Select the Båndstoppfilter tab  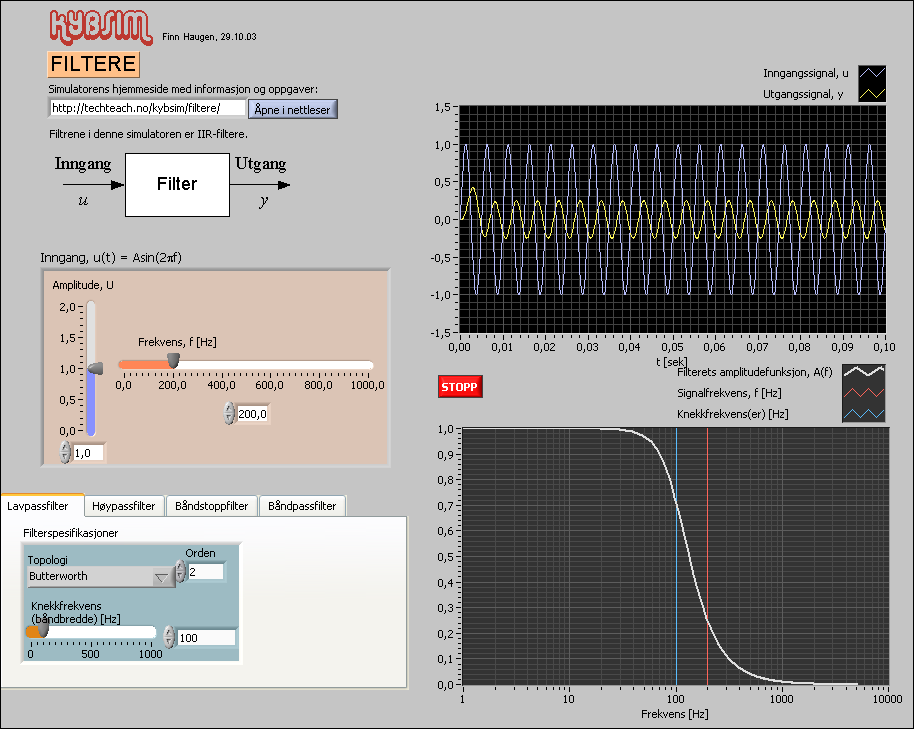[x=211, y=506]
